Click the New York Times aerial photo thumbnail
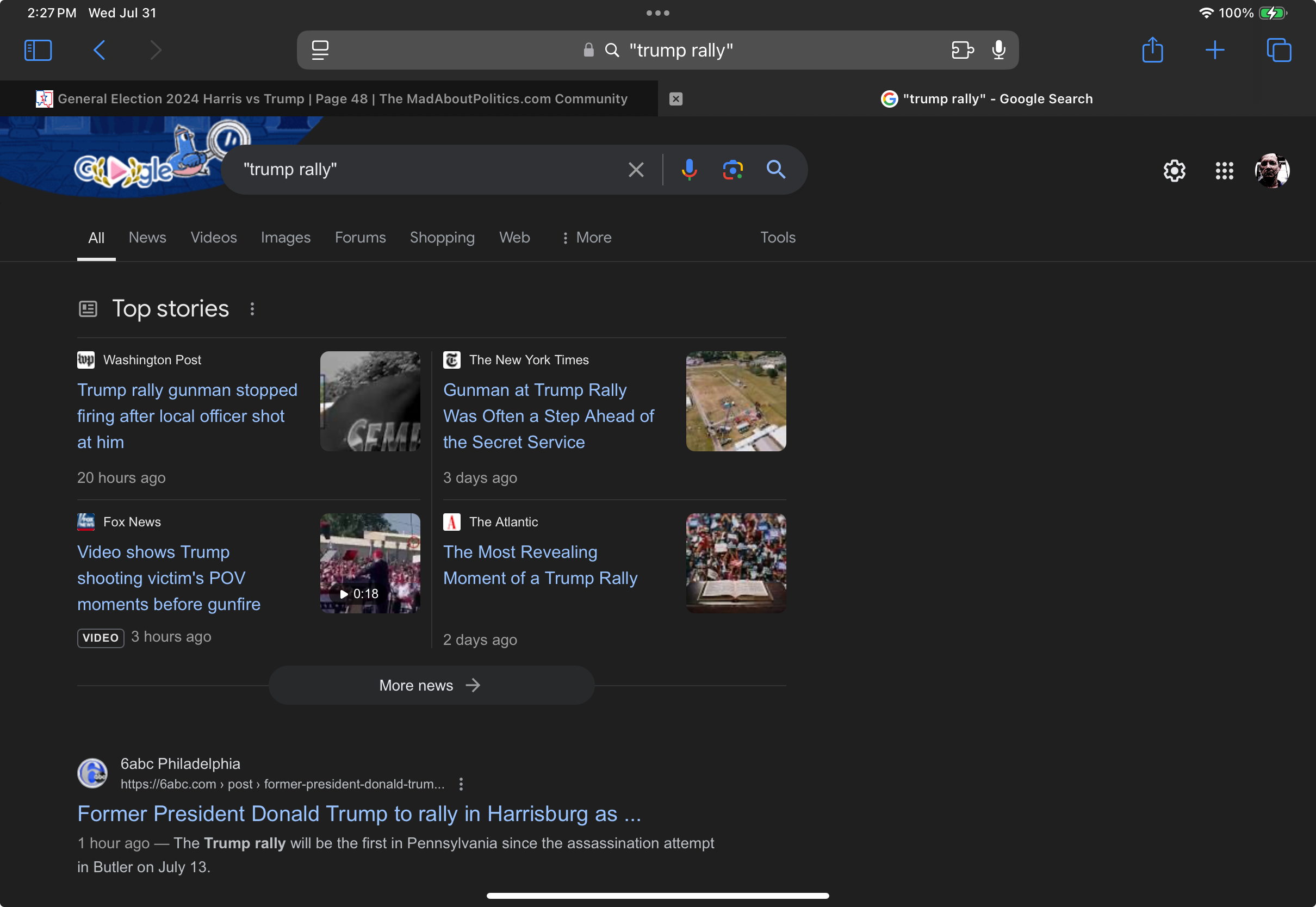Screen dimensions: 1316x907 pyautogui.click(x=736, y=401)
